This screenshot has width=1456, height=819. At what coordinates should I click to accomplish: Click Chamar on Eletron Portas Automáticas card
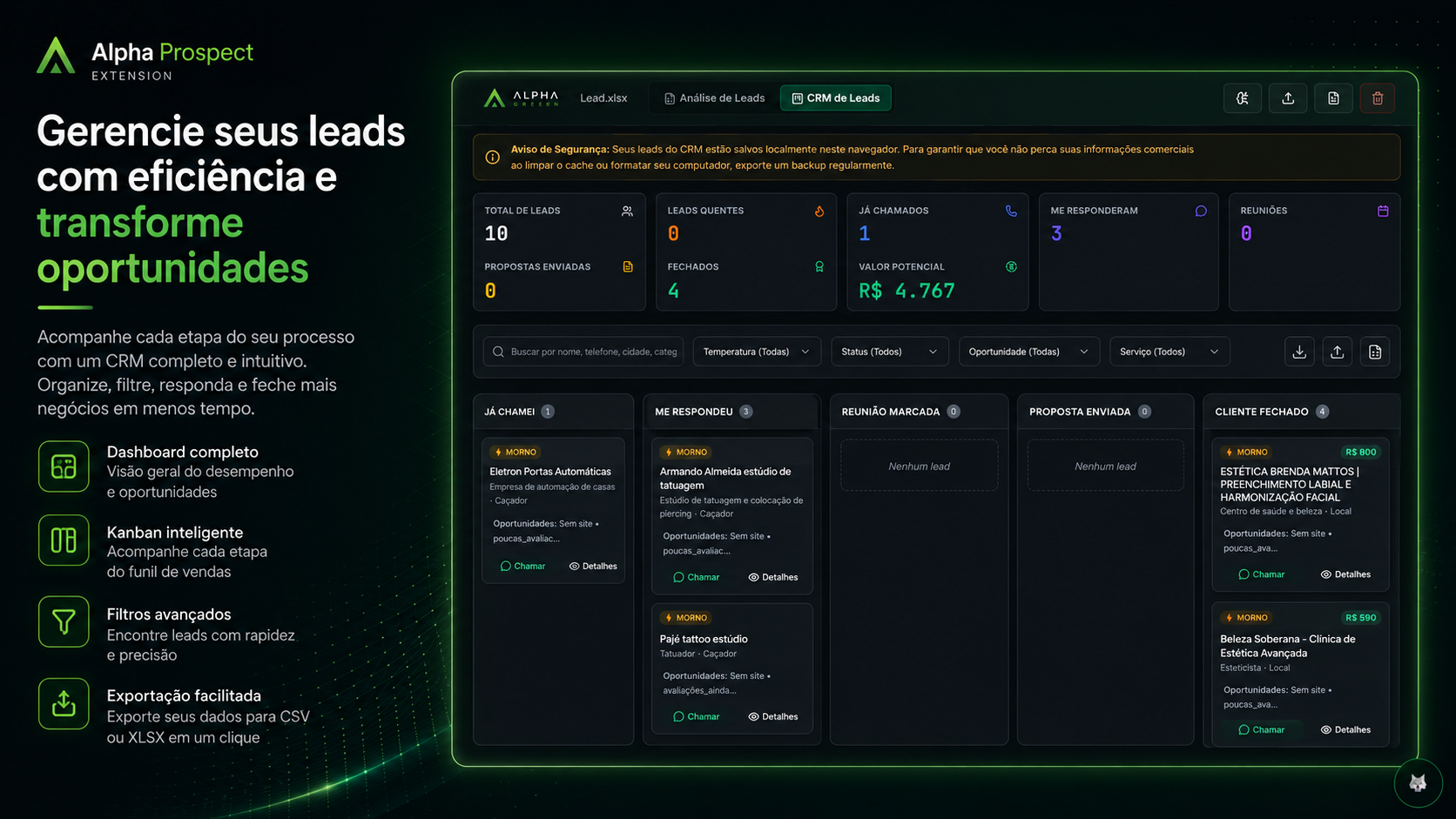coord(522,566)
